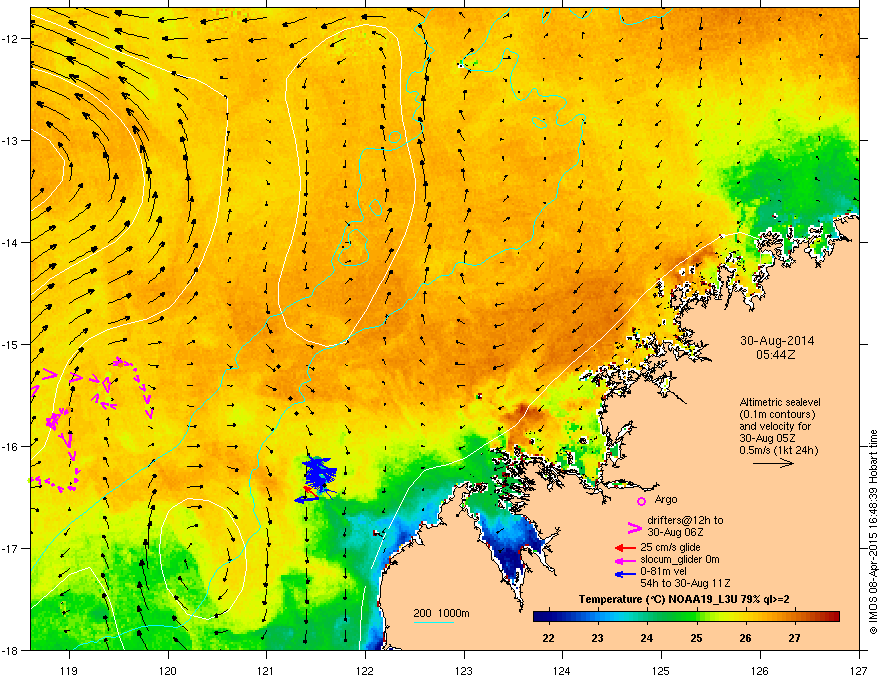Click the blue glider track cluster
Screen dimensions: 880x680
pyautogui.click(x=318, y=477)
